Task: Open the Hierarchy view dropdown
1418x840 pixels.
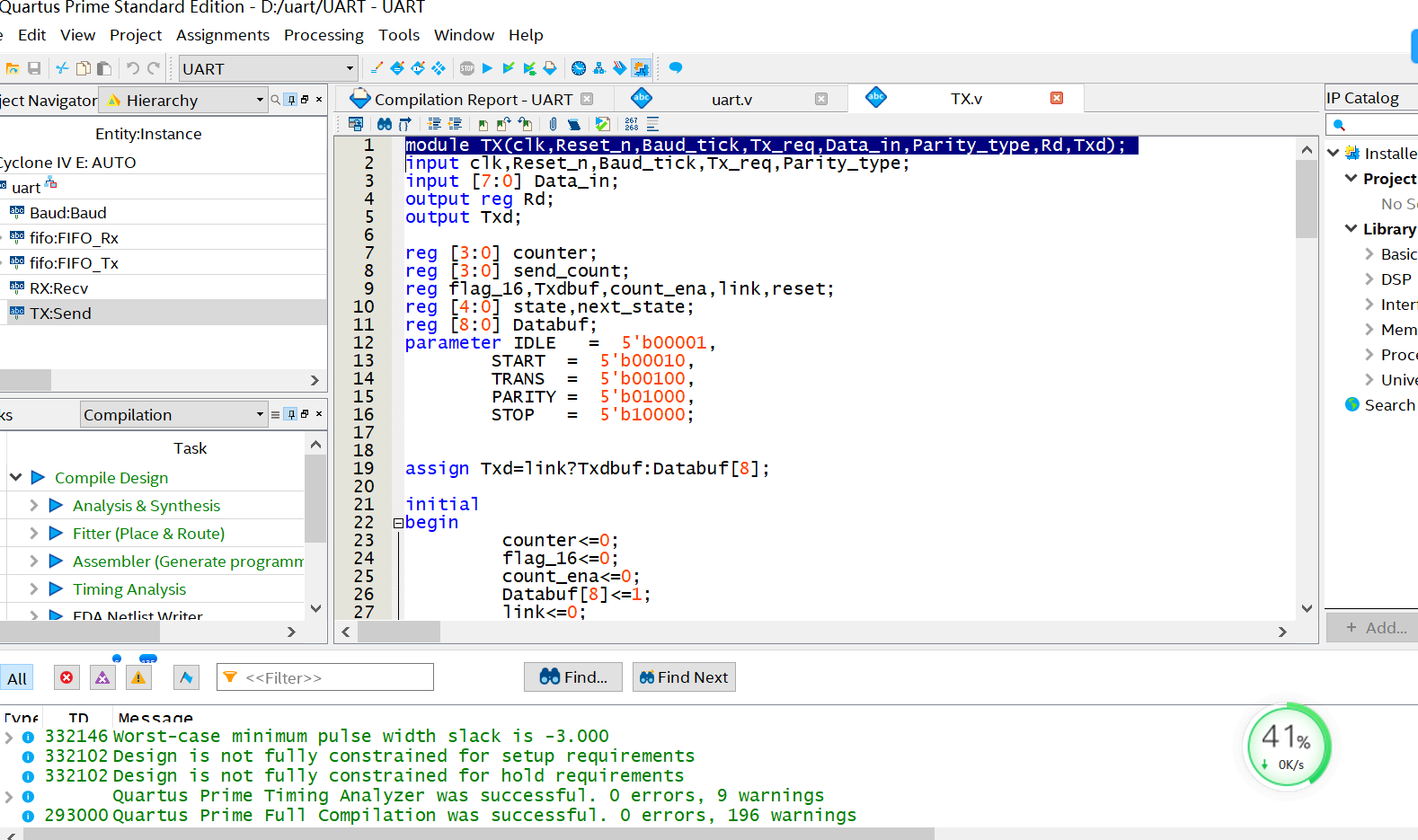Action: click(182, 100)
